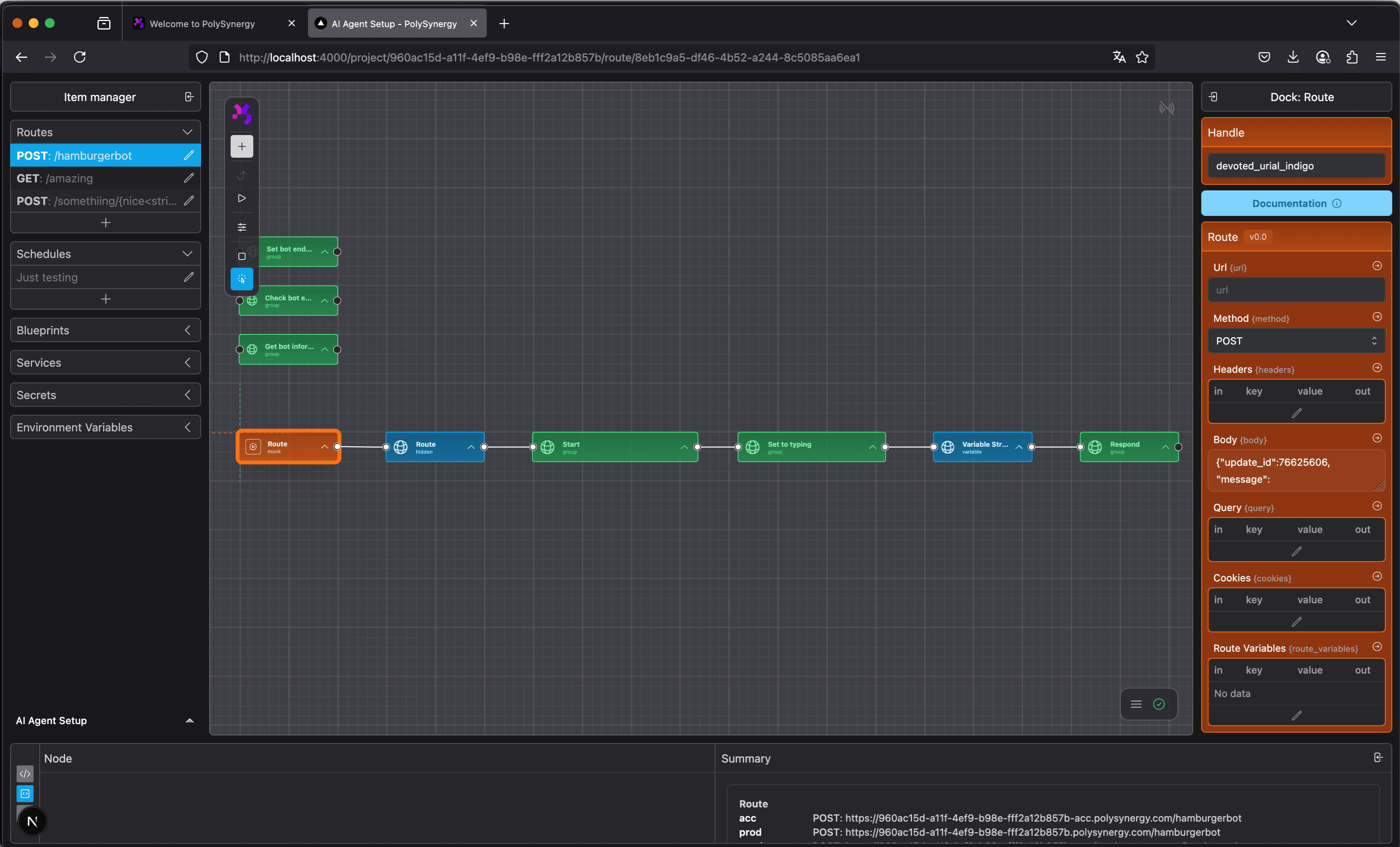
Task: Collapse the Dock: Route panel icon
Action: pos(1212,97)
